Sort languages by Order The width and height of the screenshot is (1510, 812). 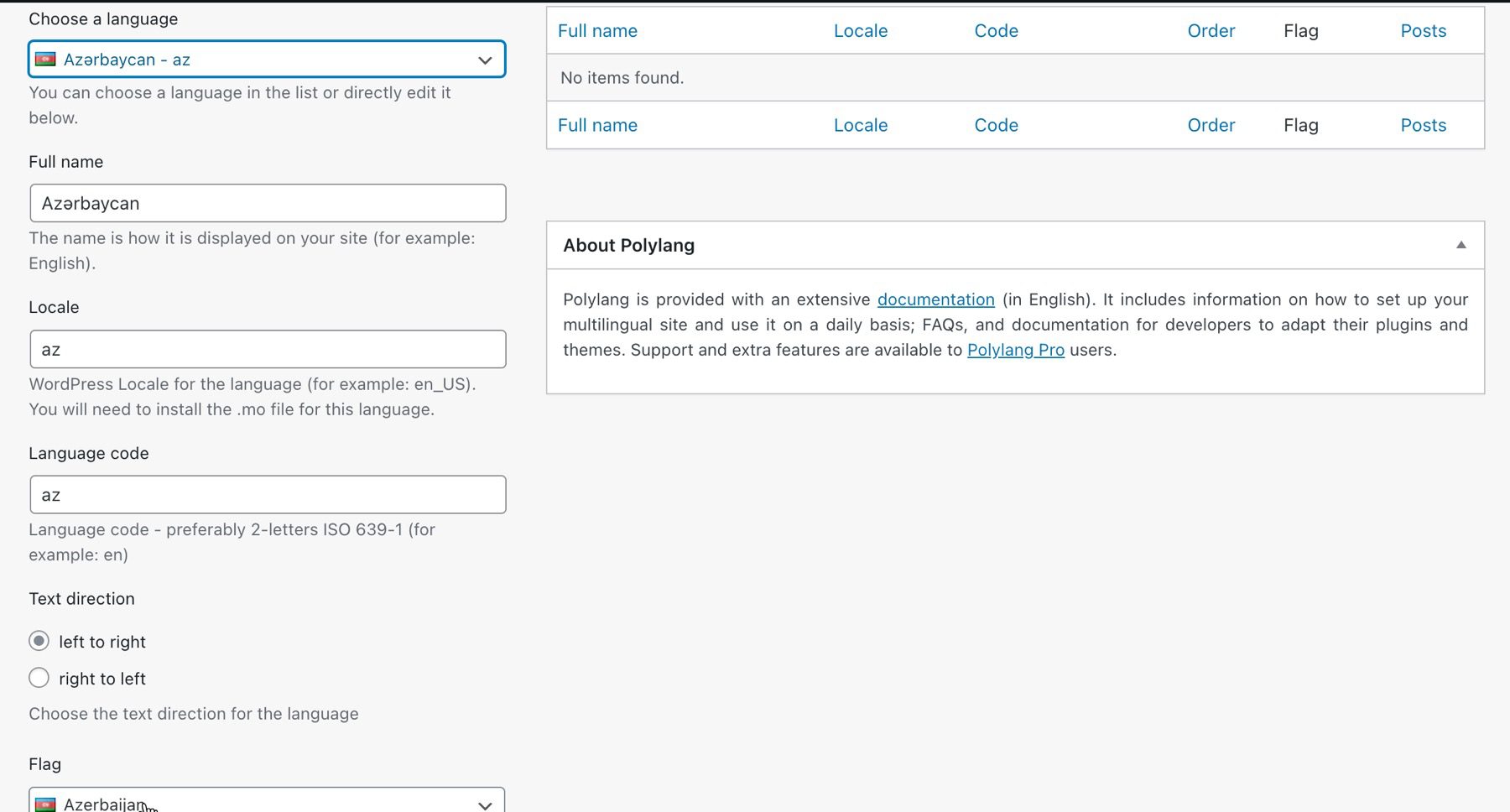(1211, 30)
